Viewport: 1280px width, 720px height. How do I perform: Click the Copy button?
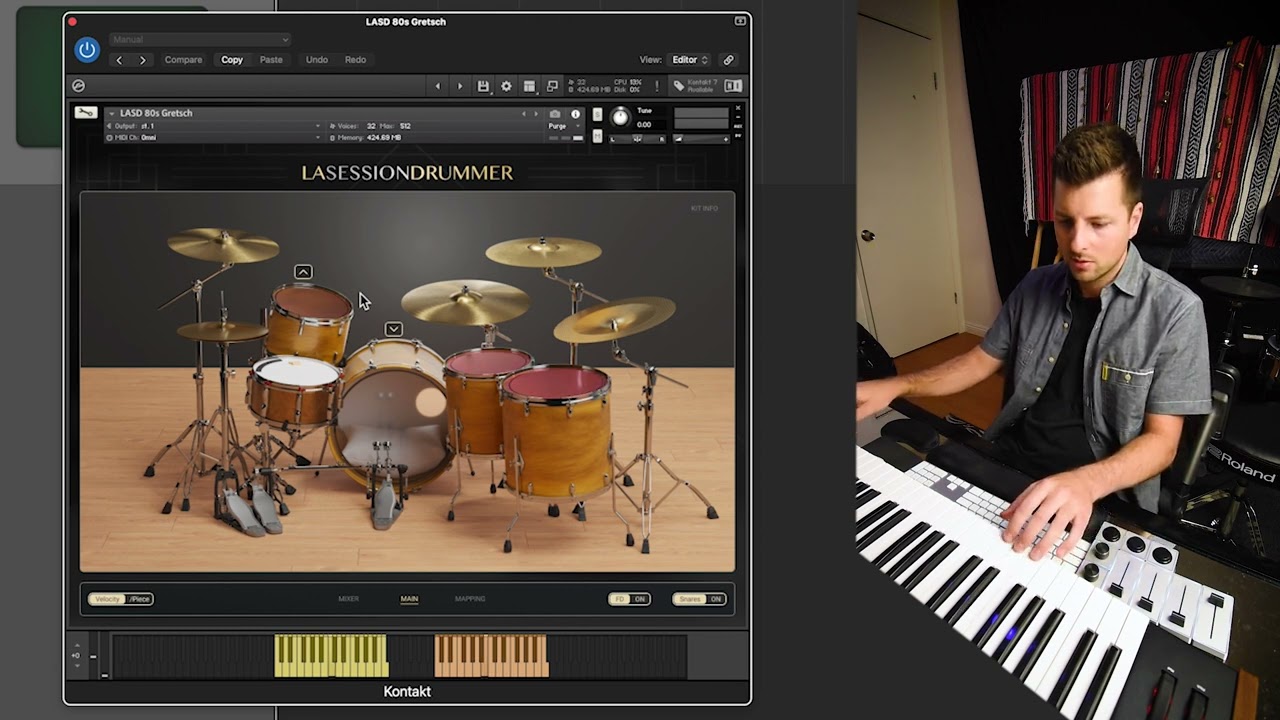click(232, 60)
